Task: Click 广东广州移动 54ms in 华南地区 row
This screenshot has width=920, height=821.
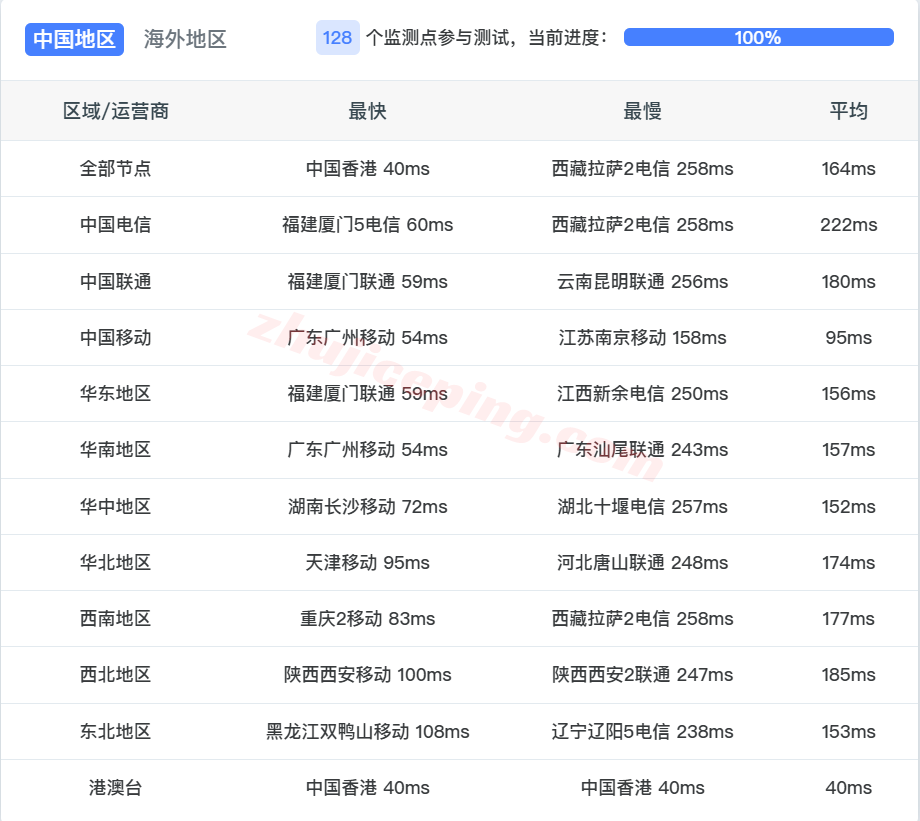Action: (367, 450)
